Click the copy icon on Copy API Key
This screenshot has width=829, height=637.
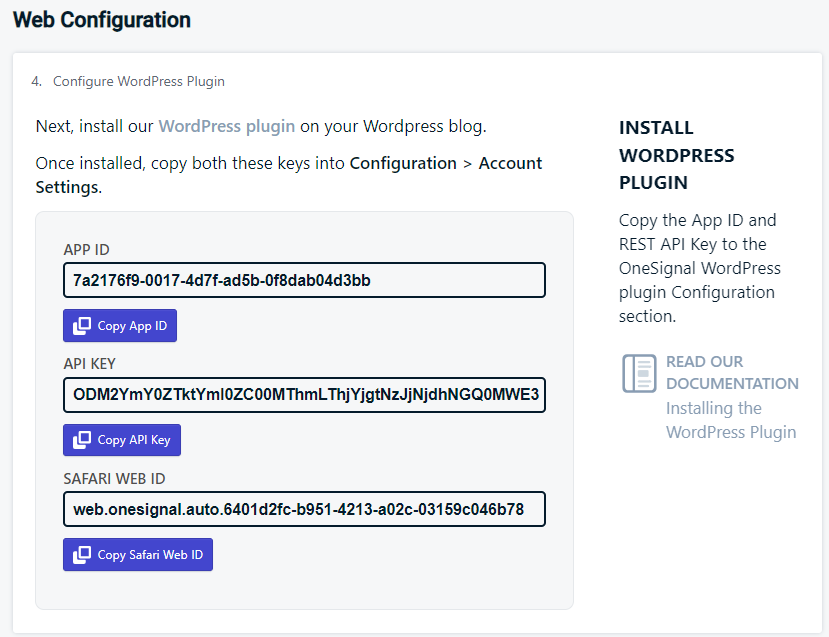(82, 440)
